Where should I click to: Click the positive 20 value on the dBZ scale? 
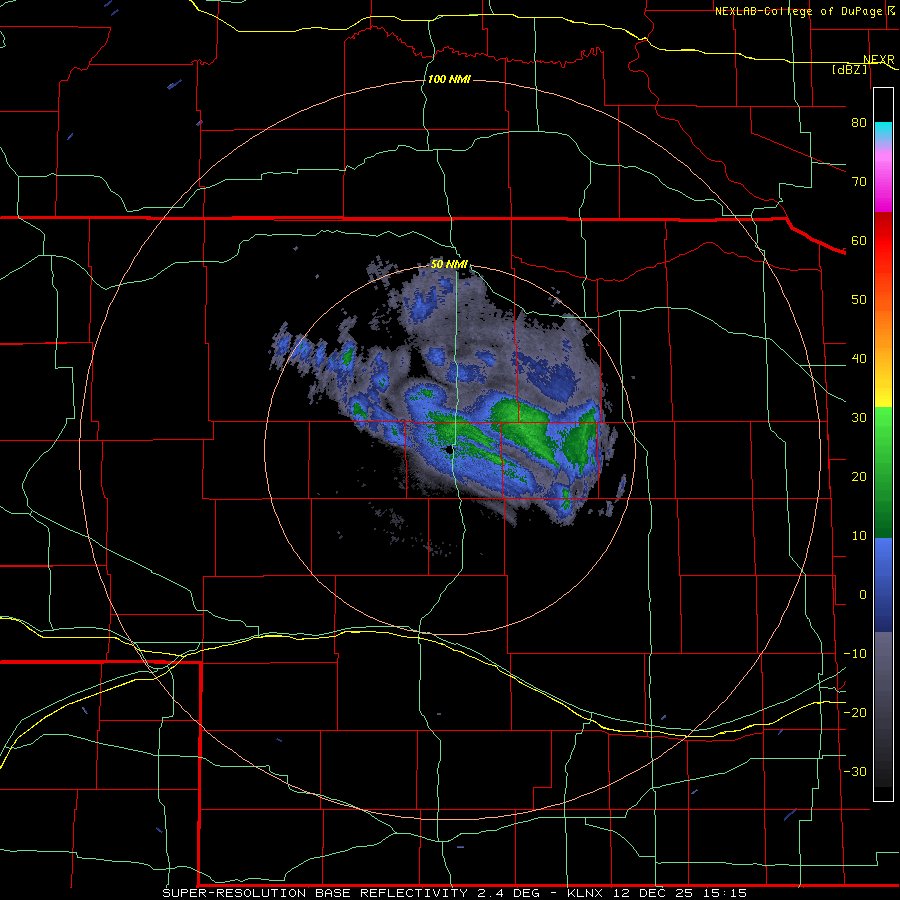pyautogui.click(x=859, y=476)
